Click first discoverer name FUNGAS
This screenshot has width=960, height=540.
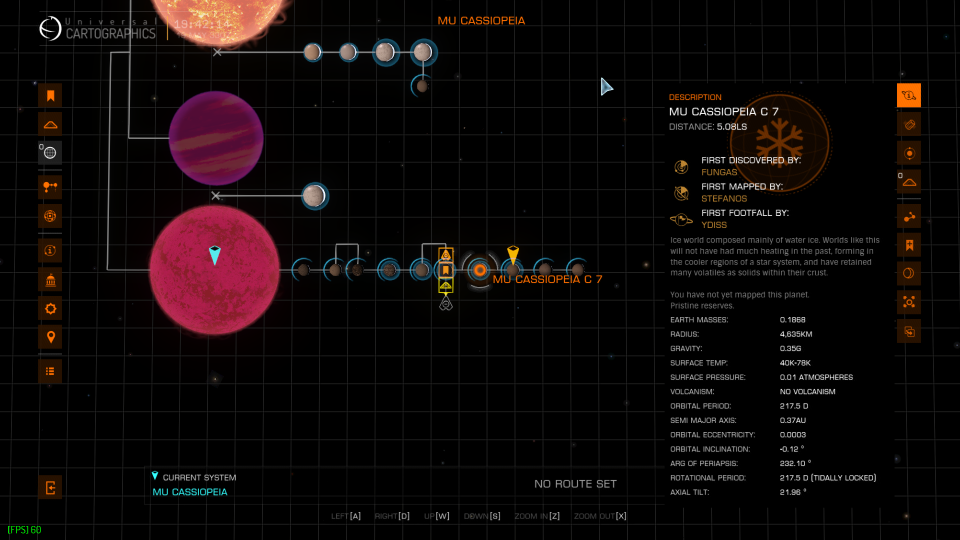tap(719, 172)
